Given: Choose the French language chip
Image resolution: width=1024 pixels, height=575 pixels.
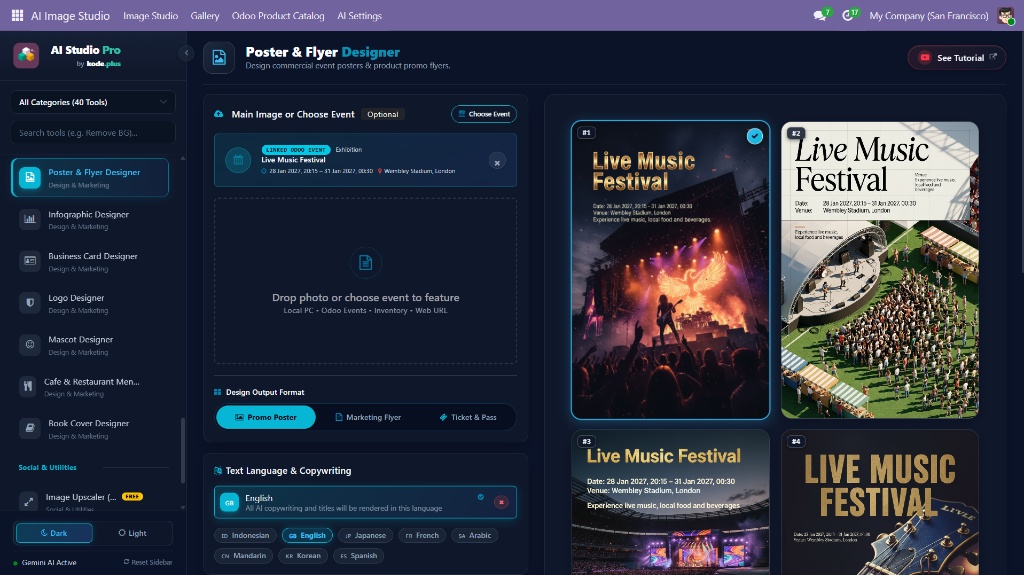Looking at the screenshot, I should [422, 535].
